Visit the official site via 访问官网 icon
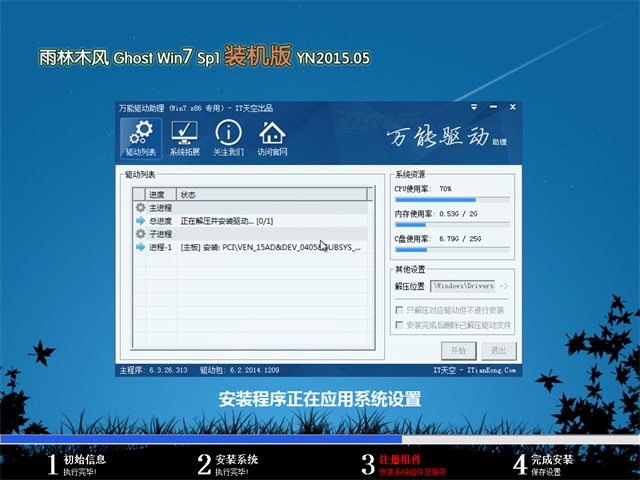This screenshot has width=640, height=480. 272,138
